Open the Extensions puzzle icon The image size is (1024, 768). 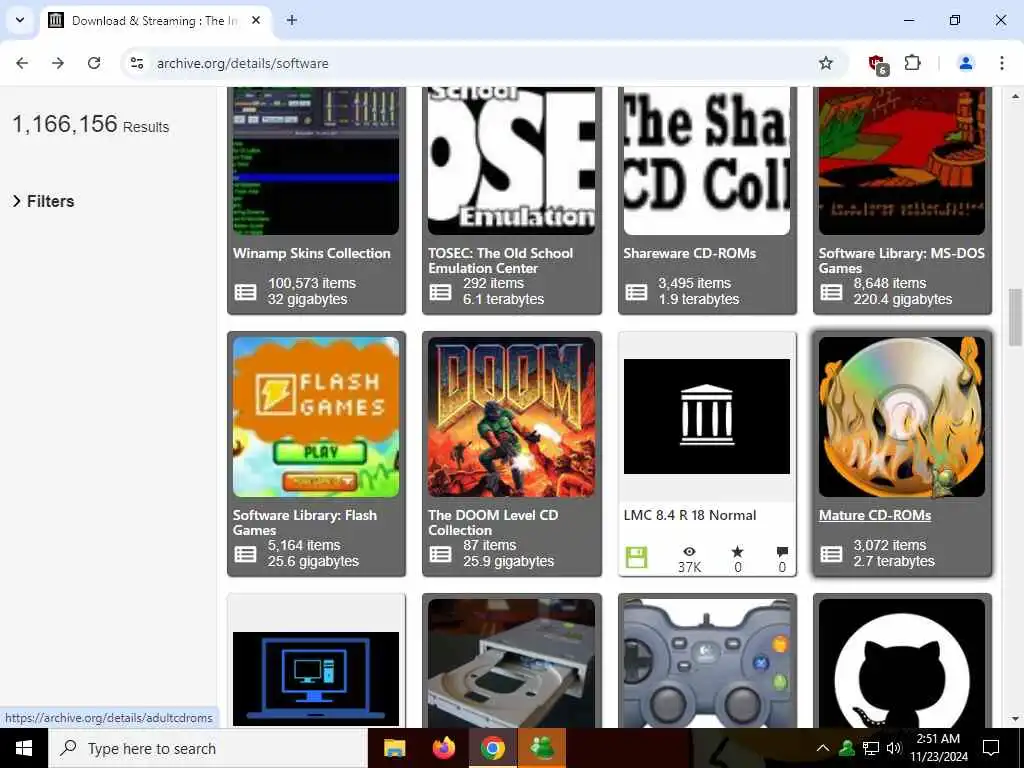point(912,63)
